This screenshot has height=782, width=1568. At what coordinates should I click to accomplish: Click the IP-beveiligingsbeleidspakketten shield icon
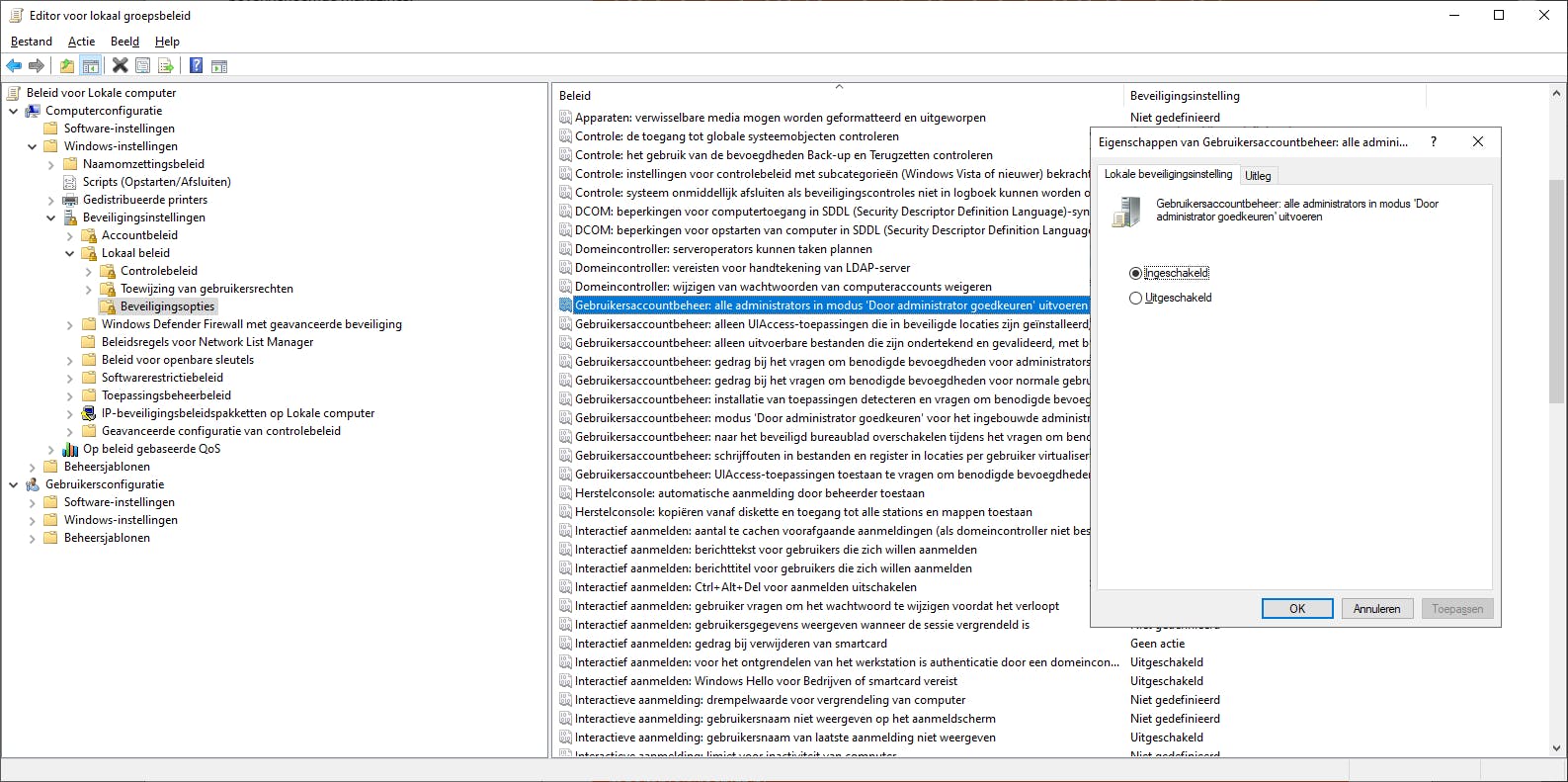tap(89, 413)
